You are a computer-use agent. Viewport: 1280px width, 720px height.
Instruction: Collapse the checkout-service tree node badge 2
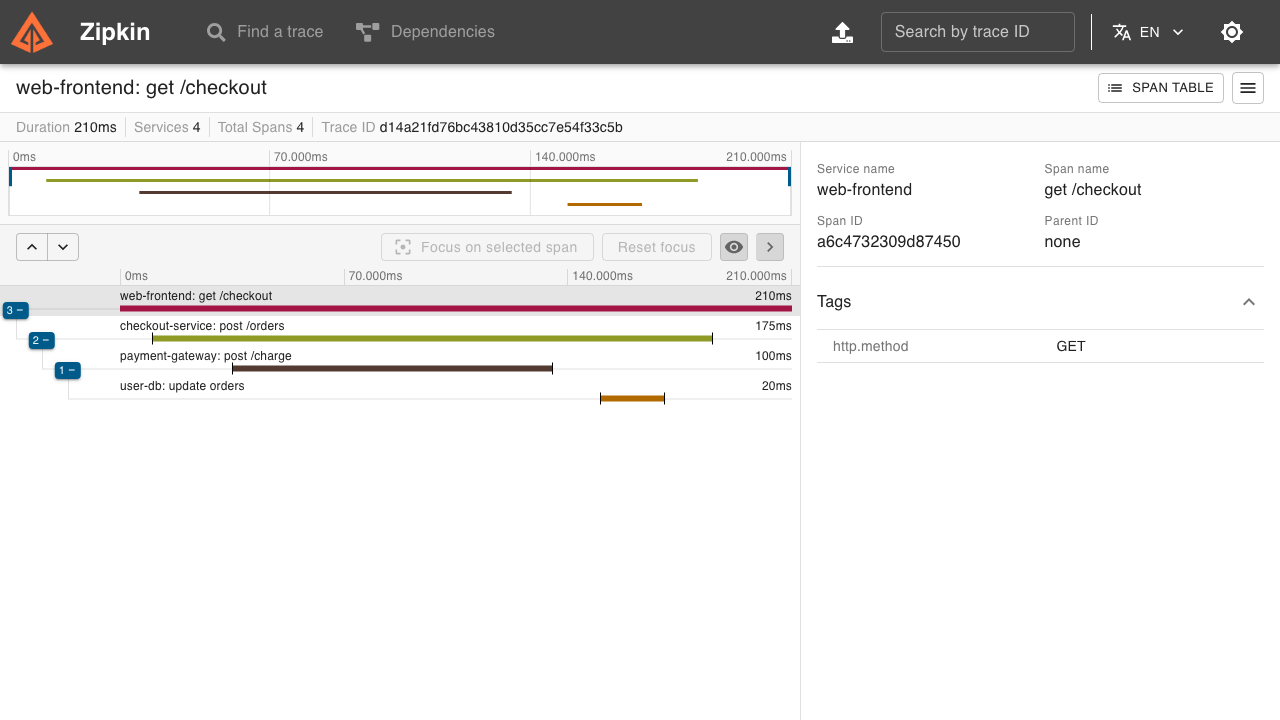click(x=41, y=340)
